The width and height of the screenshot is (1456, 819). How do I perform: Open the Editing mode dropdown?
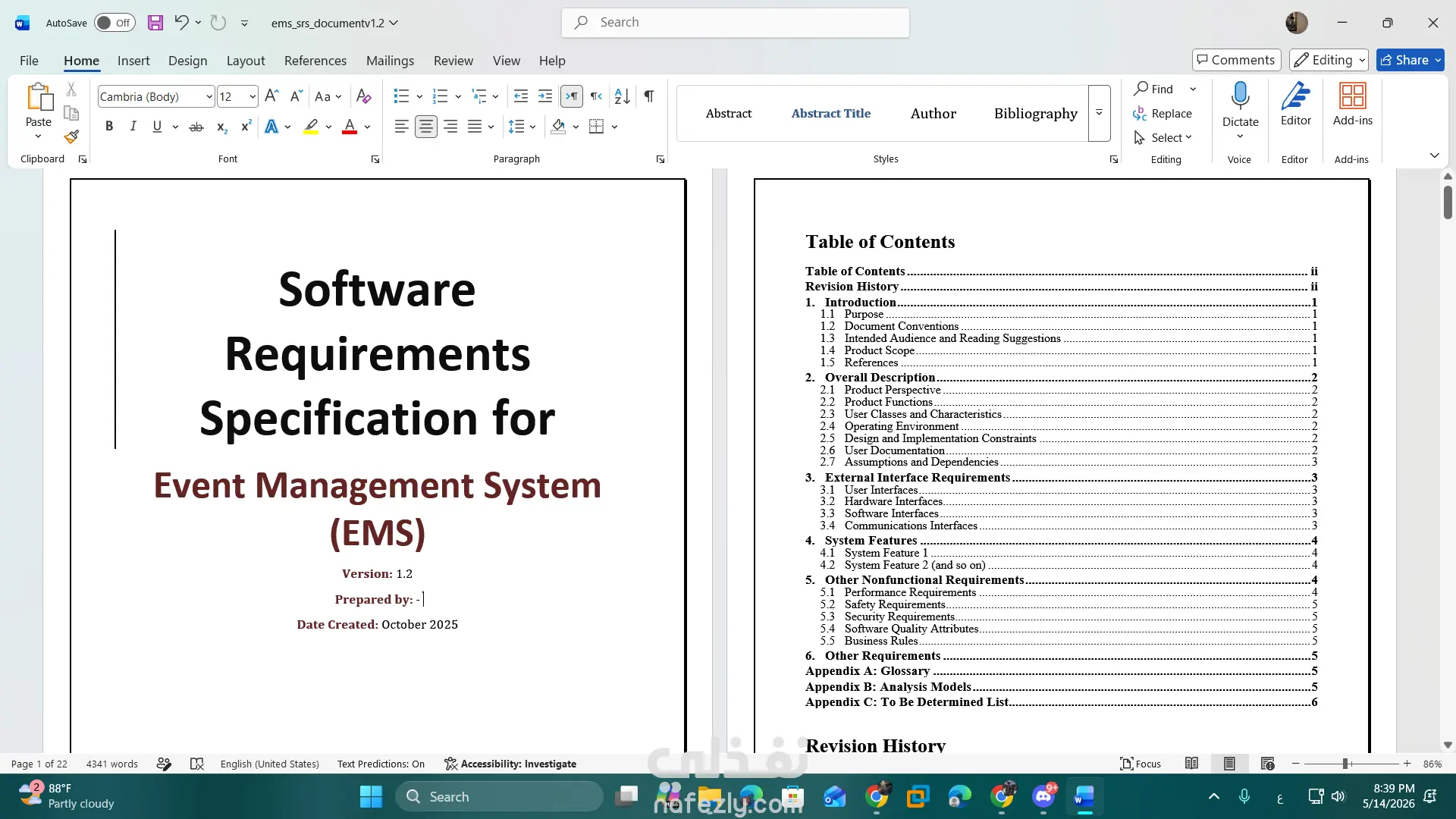pyautogui.click(x=1329, y=60)
